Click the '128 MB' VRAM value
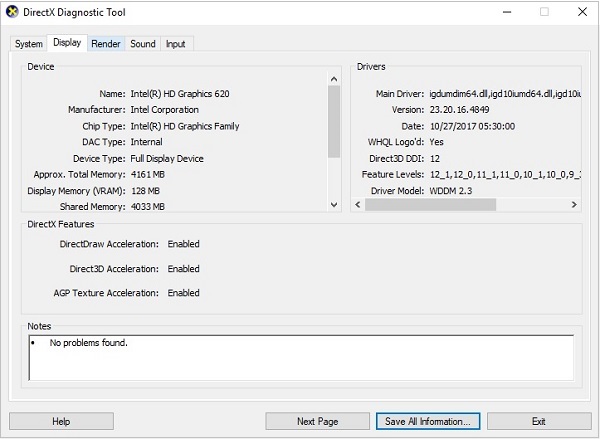This screenshot has width=600, height=439. pos(145,191)
